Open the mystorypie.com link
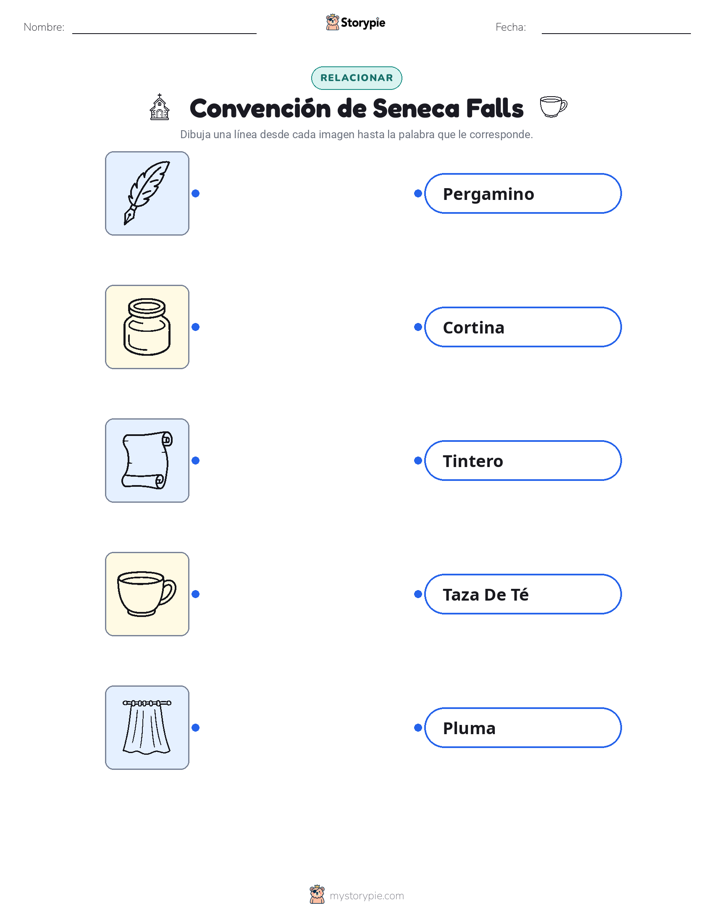Image resolution: width=714 pixels, height=924 pixels. pyautogui.click(x=366, y=896)
